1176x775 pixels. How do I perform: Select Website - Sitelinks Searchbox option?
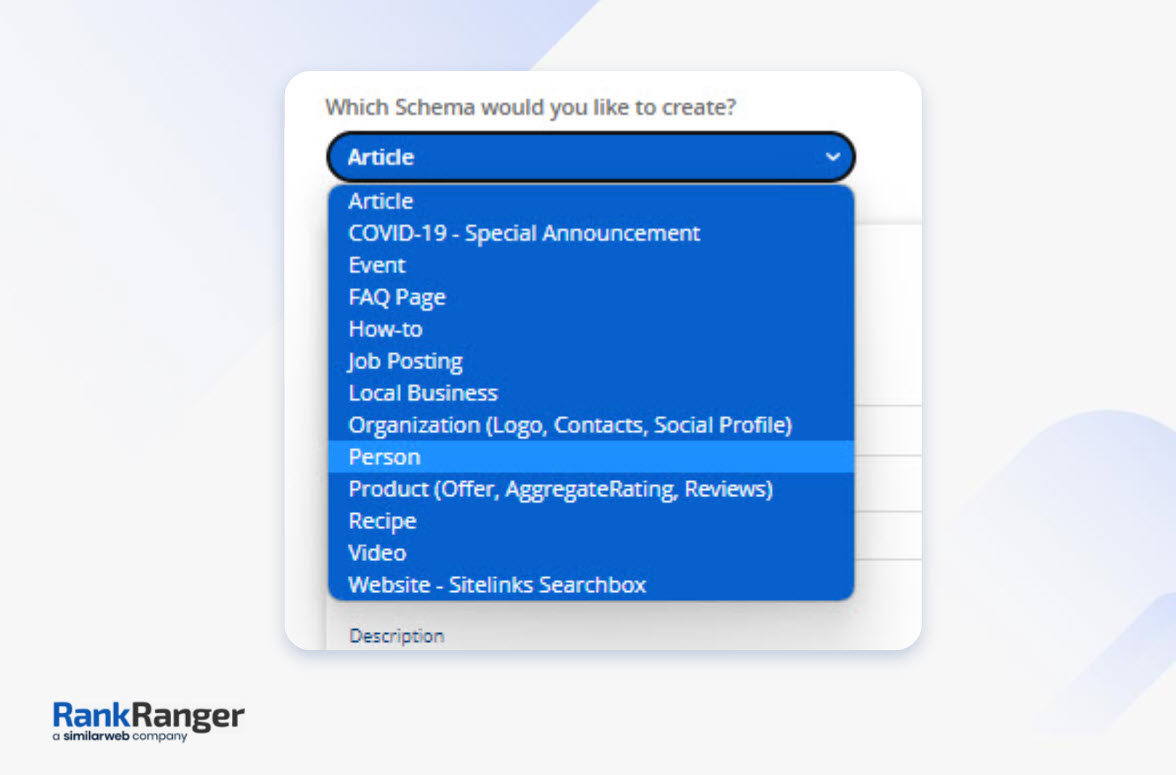point(497,585)
